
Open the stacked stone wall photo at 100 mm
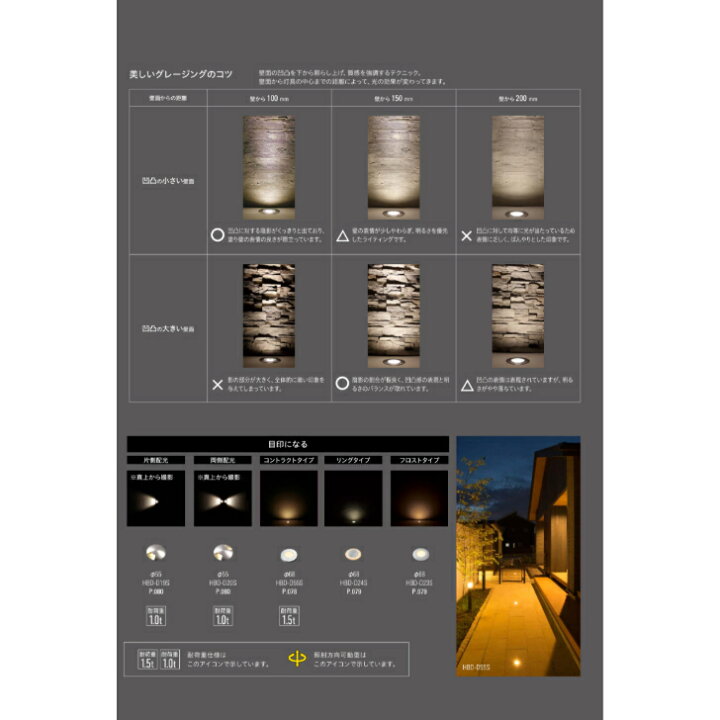point(269,316)
